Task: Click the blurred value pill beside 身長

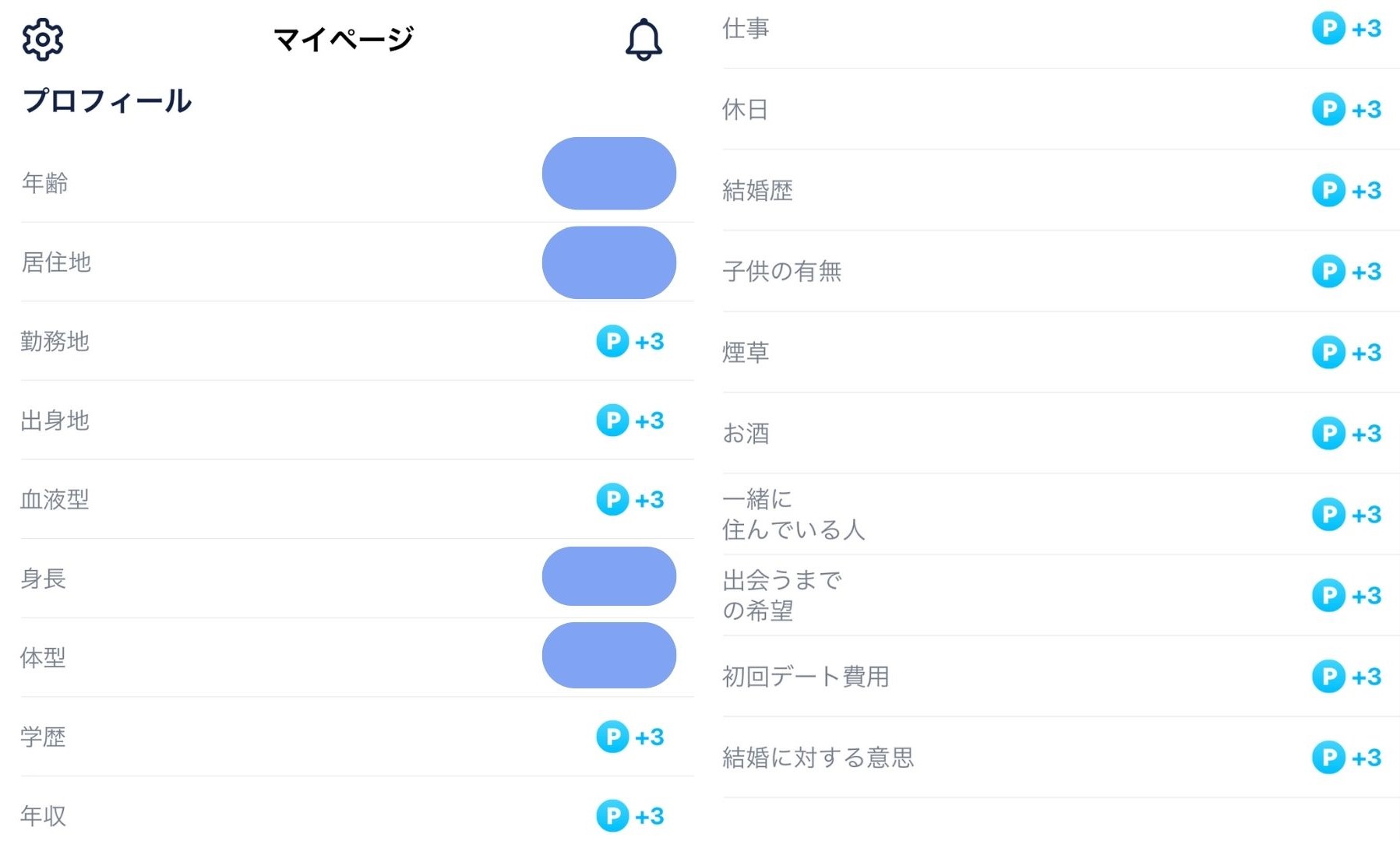Action: tap(608, 576)
